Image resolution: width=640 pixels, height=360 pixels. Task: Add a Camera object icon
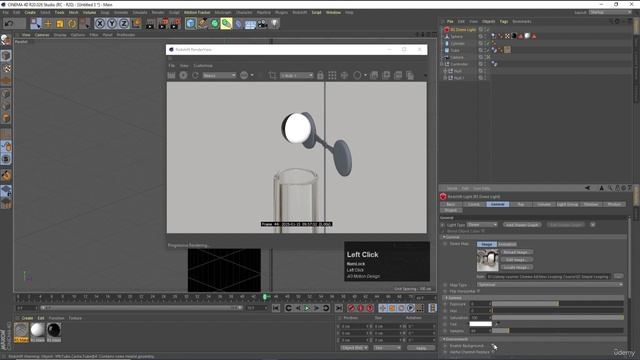262,24
